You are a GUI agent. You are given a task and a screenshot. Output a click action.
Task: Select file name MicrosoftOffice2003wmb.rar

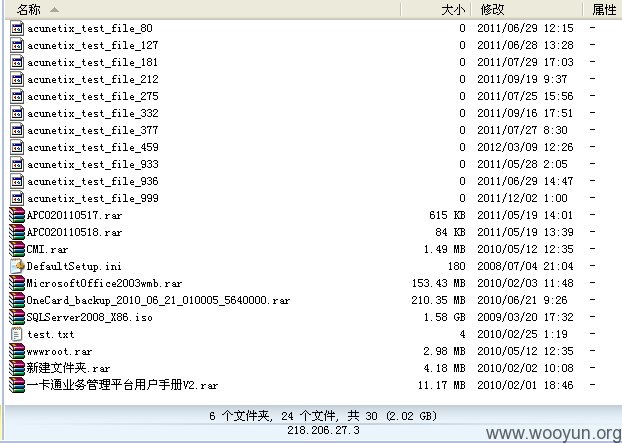pos(104,283)
